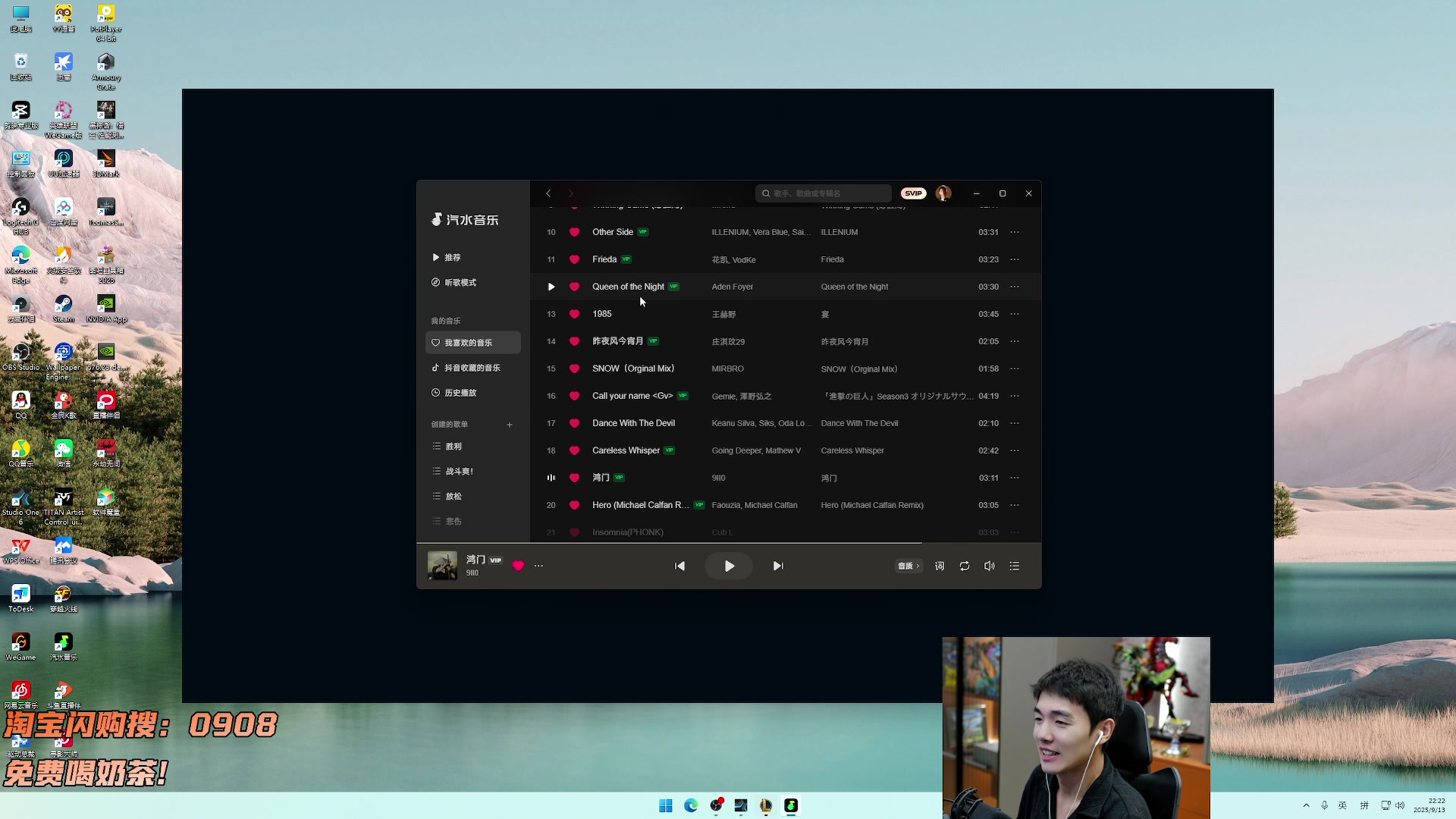Toggle the heart in the player bar
Image resolution: width=1456 pixels, height=819 pixels.
[x=518, y=566]
